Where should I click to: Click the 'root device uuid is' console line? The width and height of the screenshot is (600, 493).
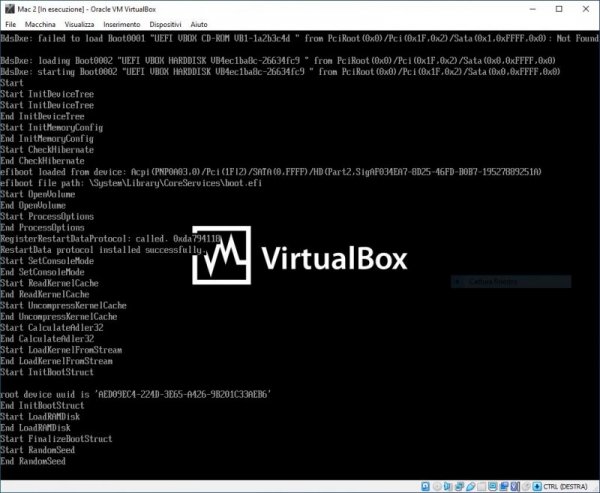click(x=136, y=394)
